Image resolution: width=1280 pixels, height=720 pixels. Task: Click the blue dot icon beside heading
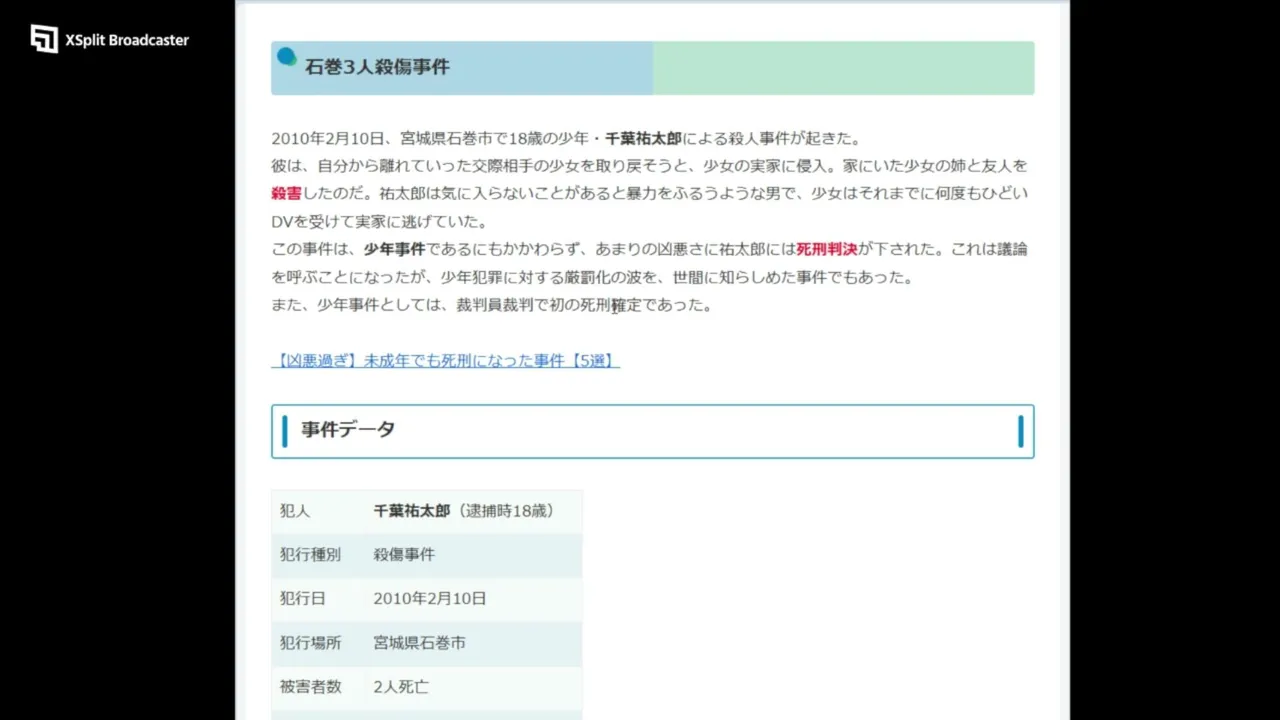click(x=286, y=57)
